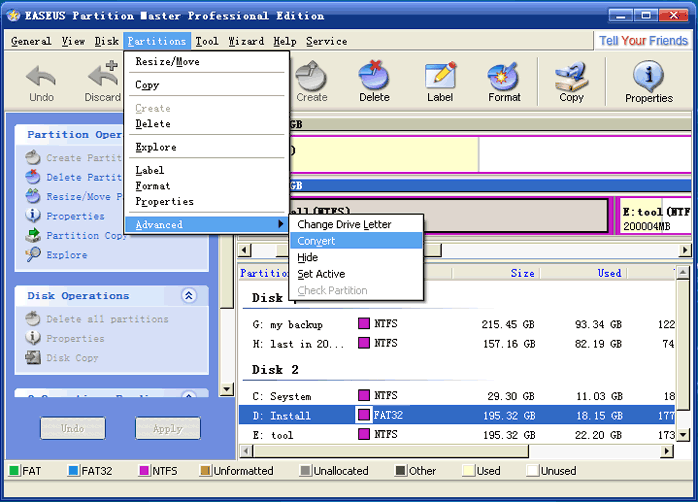Viewport: 698px width, 502px height.
Task: Click the Apply button
Action: coord(168,428)
